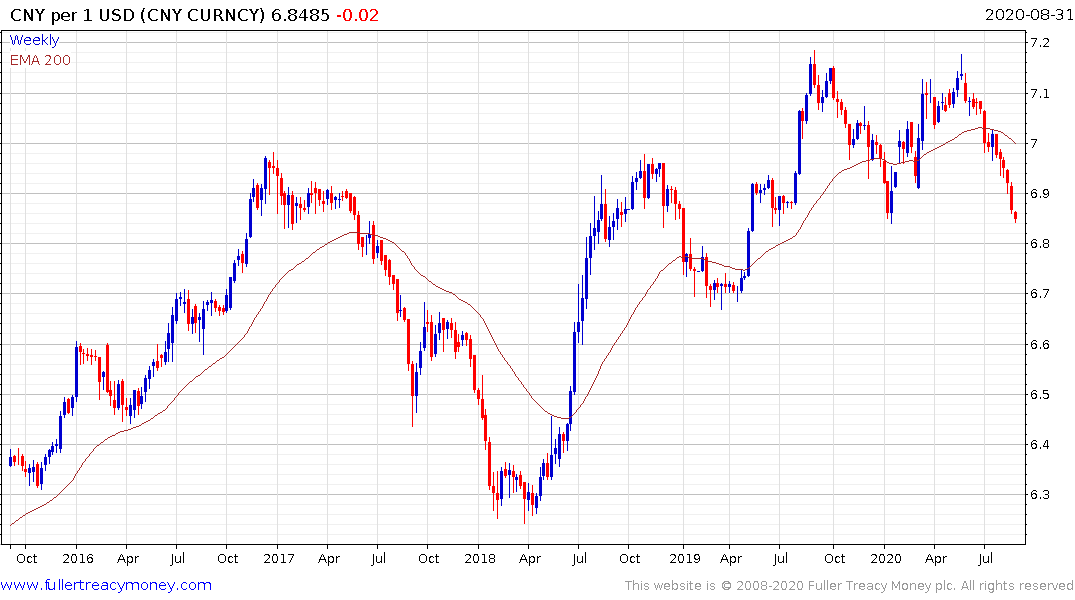1075x600 pixels.
Task: Click the 6.5 price axis label
Action: coord(1039,394)
